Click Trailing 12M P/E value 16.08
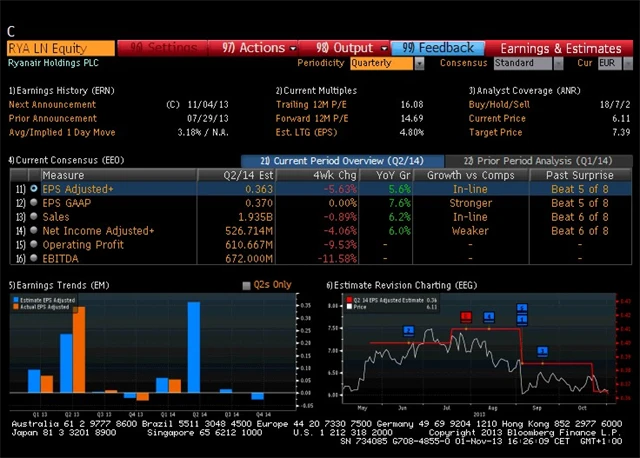 click(x=412, y=104)
